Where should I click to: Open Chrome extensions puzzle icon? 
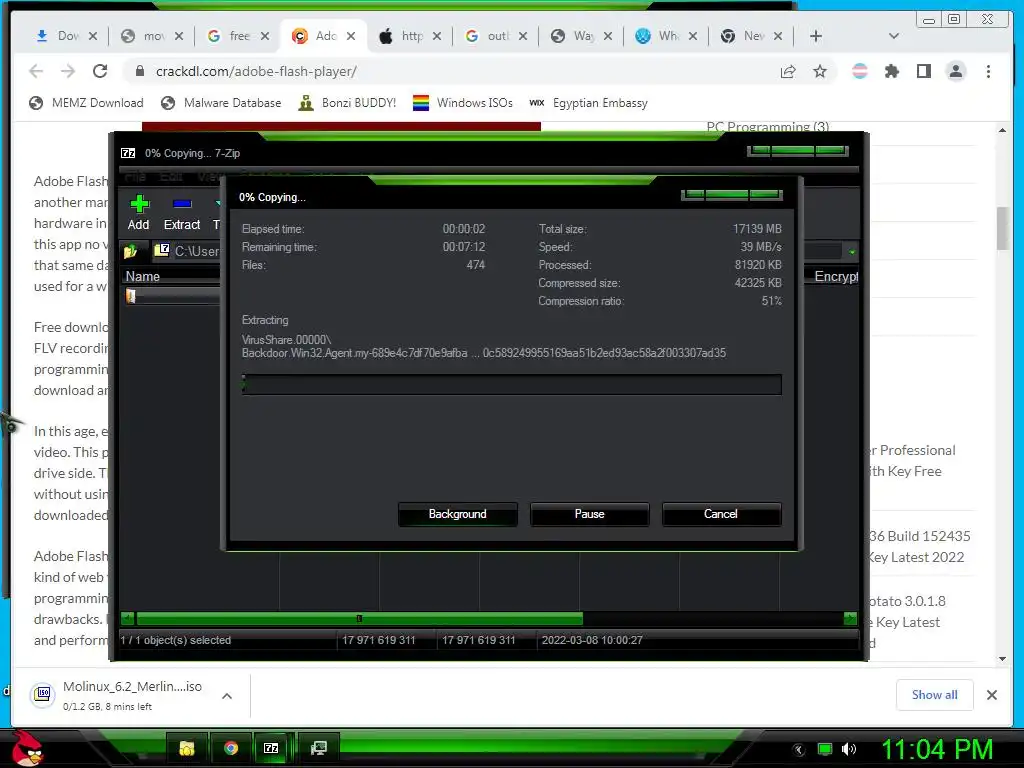[891, 71]
